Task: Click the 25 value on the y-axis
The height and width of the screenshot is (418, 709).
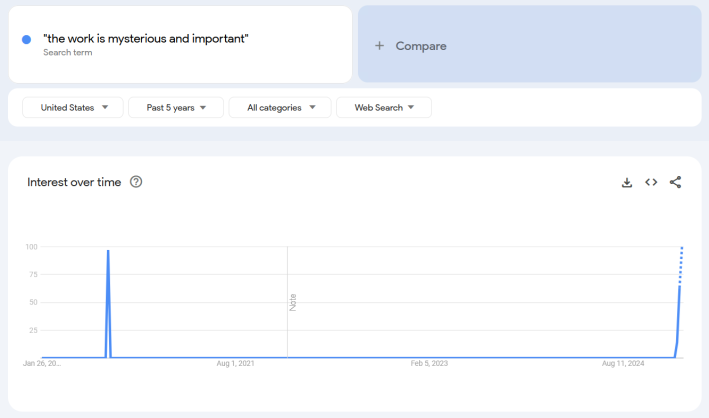Action: coord(33,330)
